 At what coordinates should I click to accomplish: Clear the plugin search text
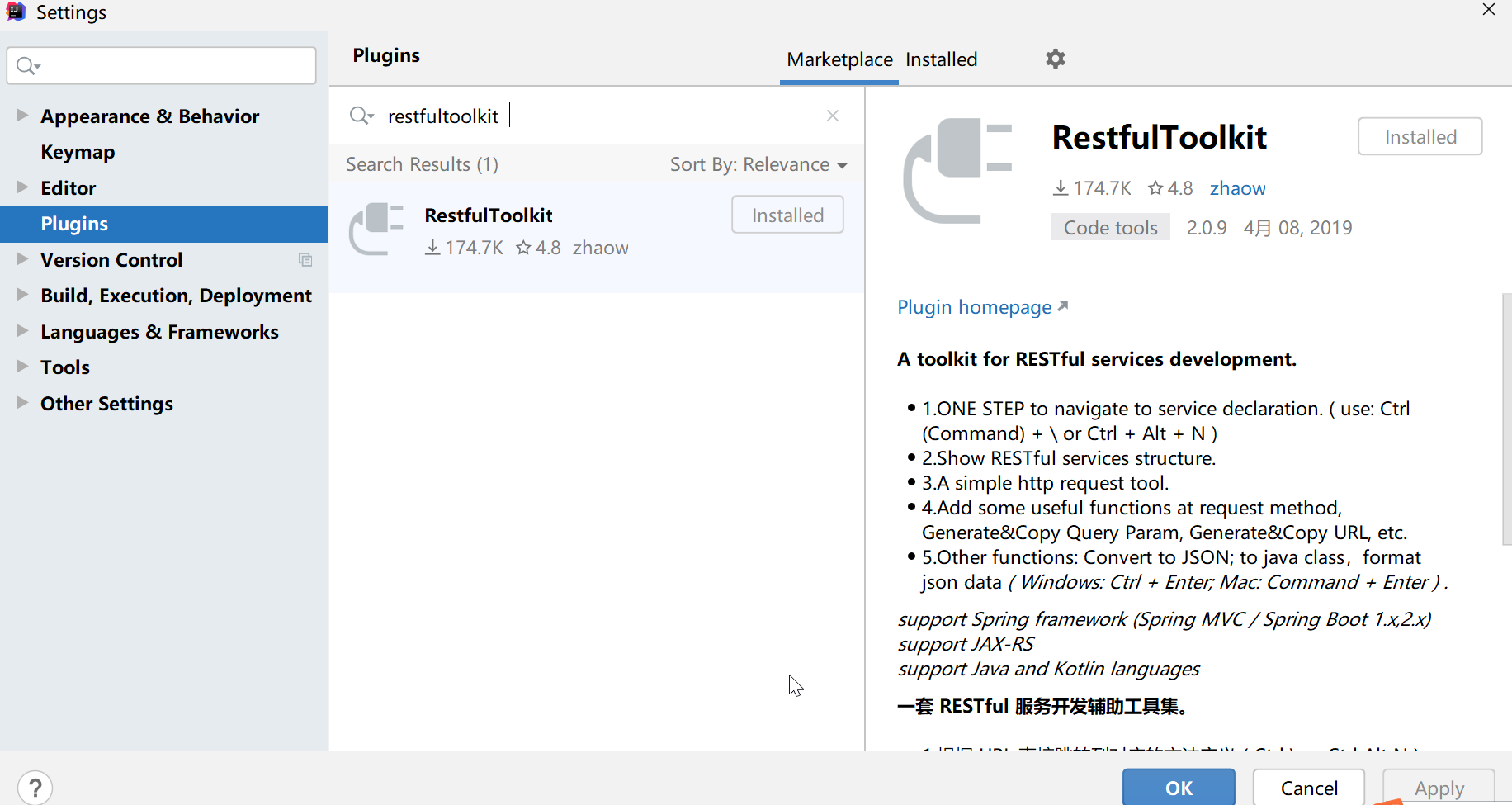pyautogui.click(x=833, y=116)
